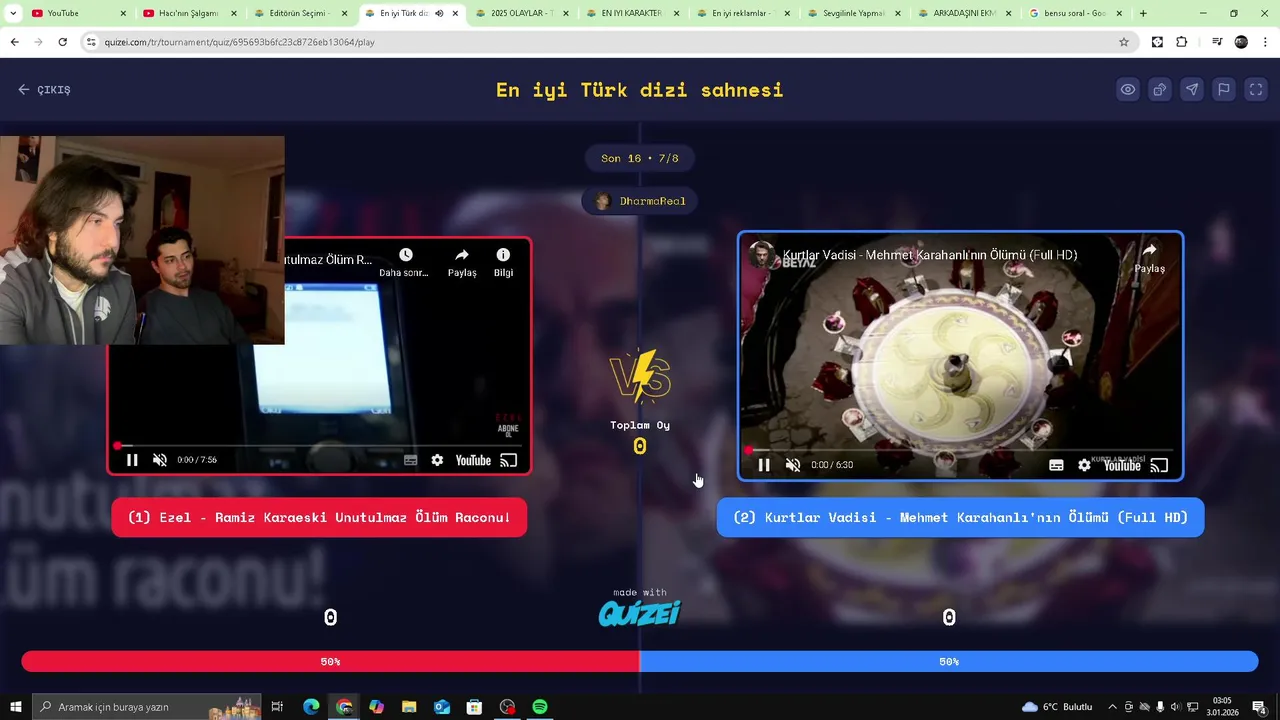Image resolution: width=1280 pixels, height=720 pixels.
Task: Pause the Ezel video on the left
Action: point(132,460)
